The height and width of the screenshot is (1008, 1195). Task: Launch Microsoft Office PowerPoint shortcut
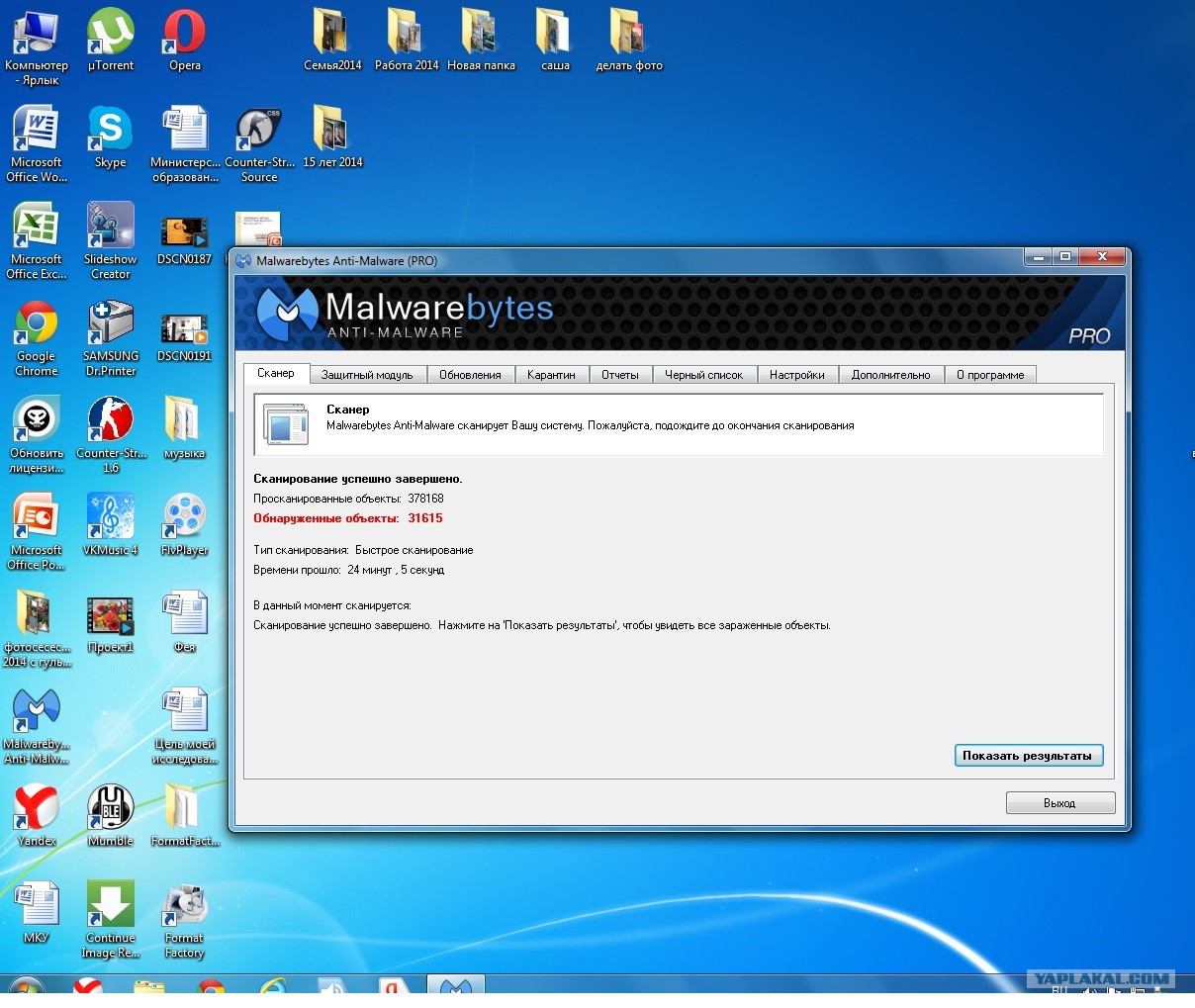pyautogui.click(x=36, y=531)
